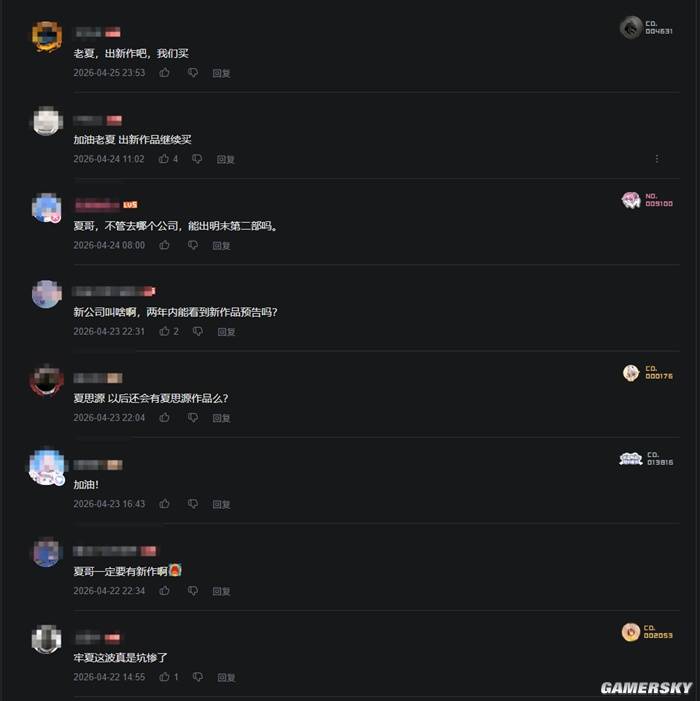Dislike the "加油！" comment

point(193,504)
